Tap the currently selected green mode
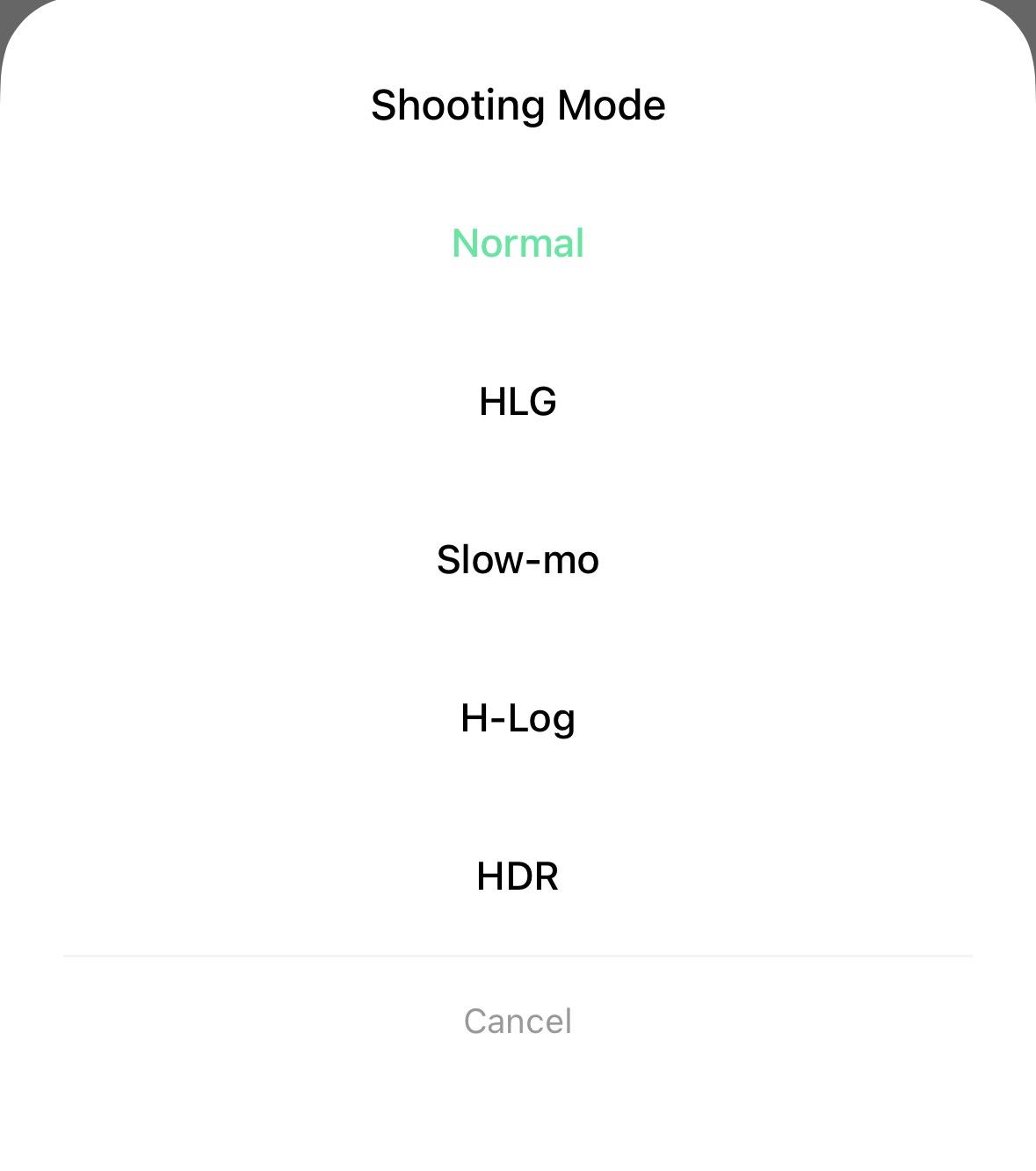Viewport: 1036px width, 1171px height. [x=518, y=244]
